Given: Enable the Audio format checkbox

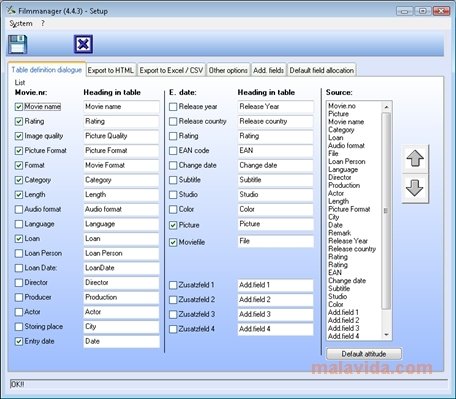Looking at the screenshot, I should pos(19,209).
